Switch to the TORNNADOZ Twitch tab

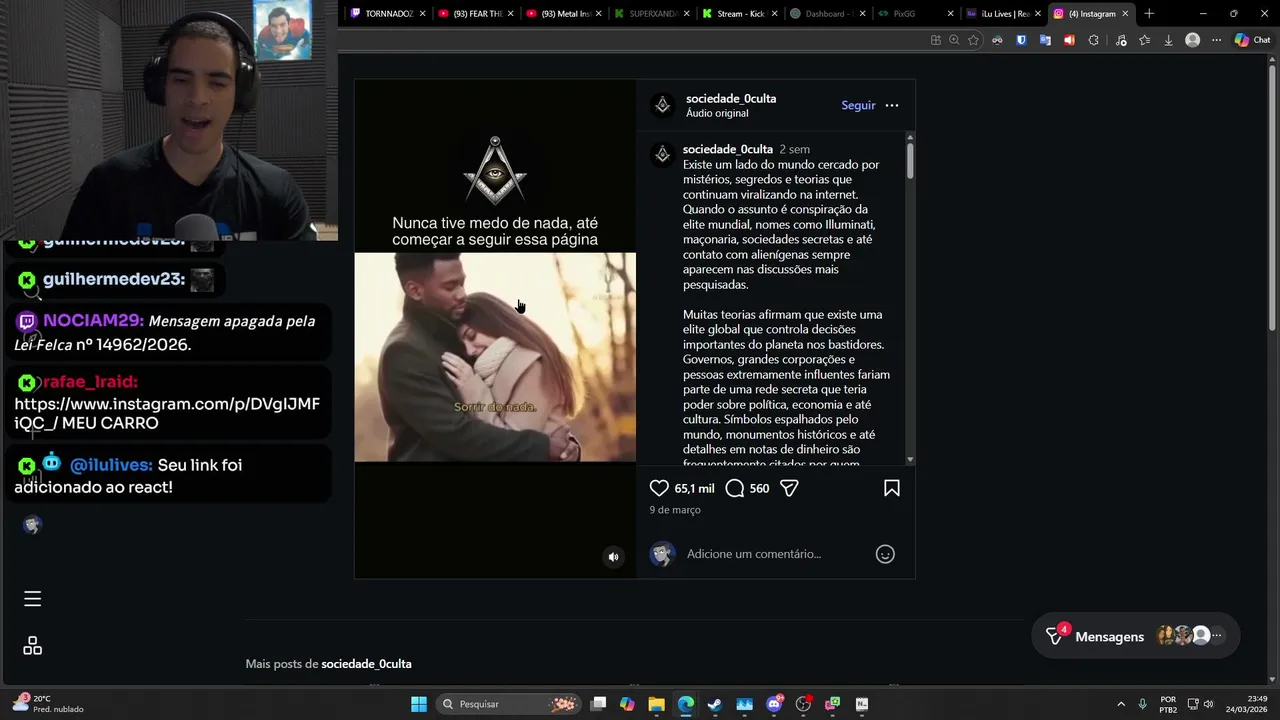click(389, 14)
